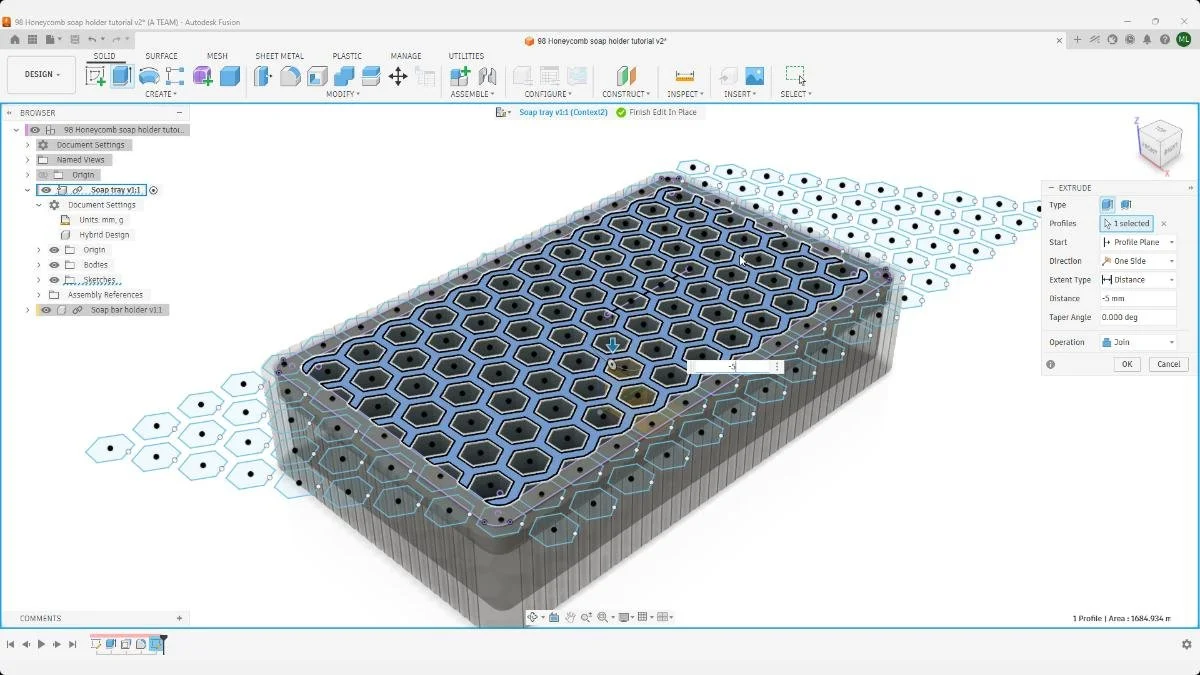The width and height of the screenshot is (1200, 675).
Task: Open the notifications bell icon
Action: click(x=1148, y=39)
